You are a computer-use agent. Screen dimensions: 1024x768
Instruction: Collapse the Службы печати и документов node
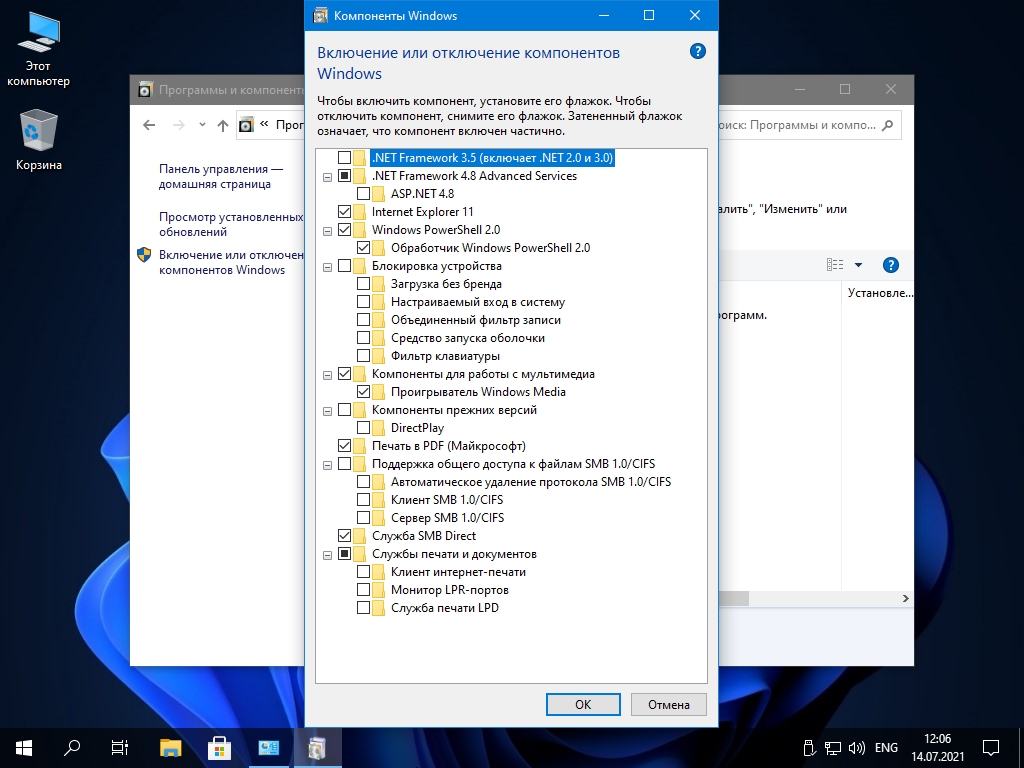click(x=327, y=554)
